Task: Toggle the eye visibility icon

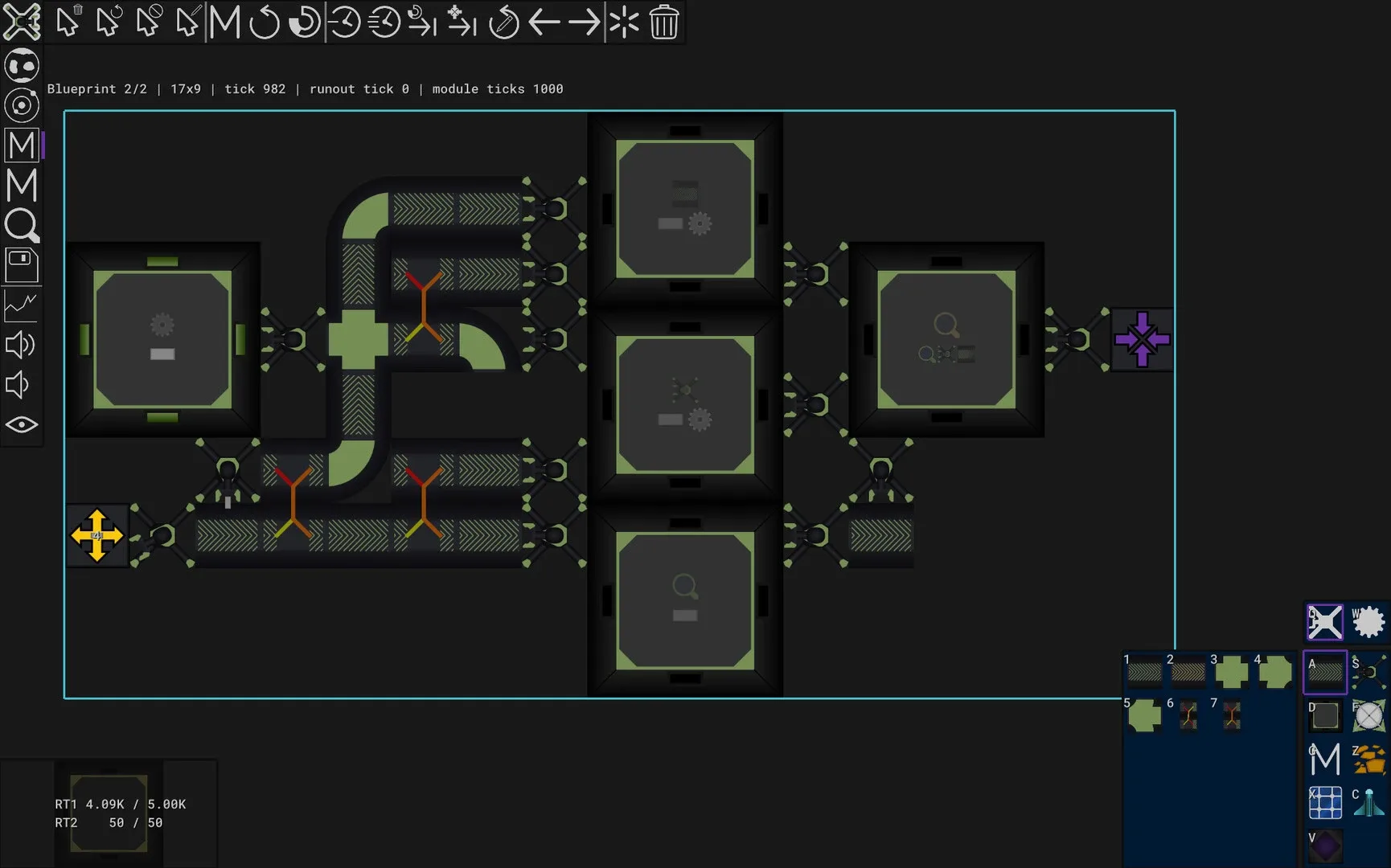Action: (22, 424)
